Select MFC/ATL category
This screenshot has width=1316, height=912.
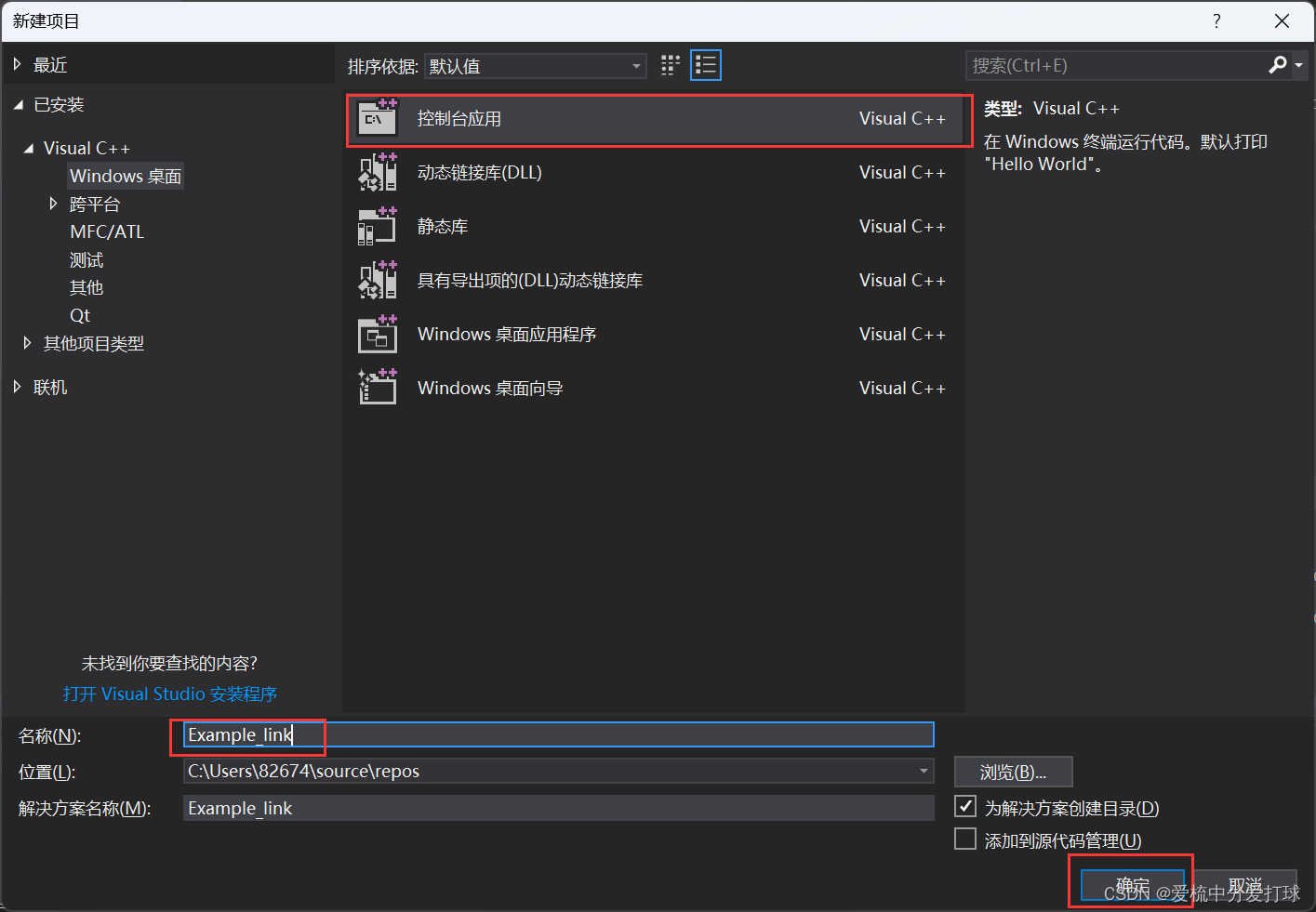tap(107, 231)
